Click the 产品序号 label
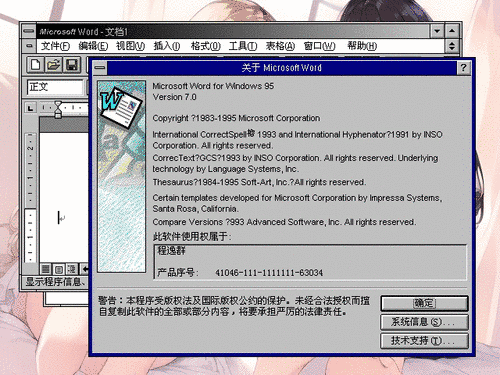The image size is (500, 375). 177,272
